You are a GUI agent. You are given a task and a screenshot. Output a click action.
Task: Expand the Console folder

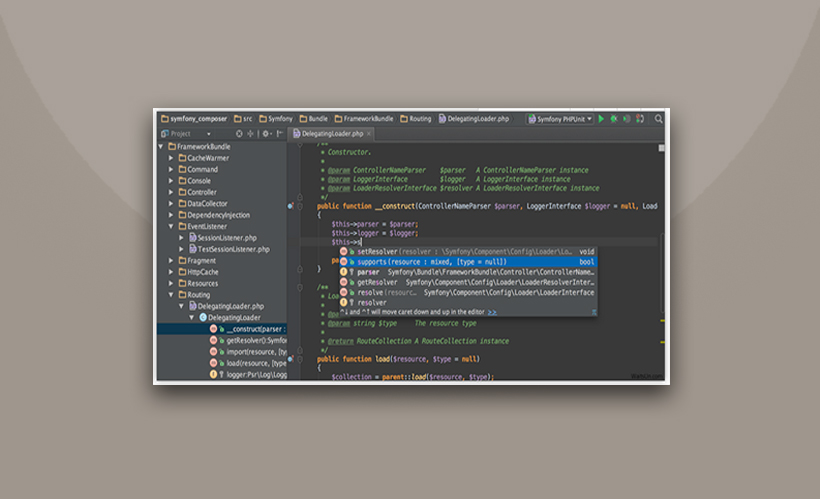click(x=171, y=181)
